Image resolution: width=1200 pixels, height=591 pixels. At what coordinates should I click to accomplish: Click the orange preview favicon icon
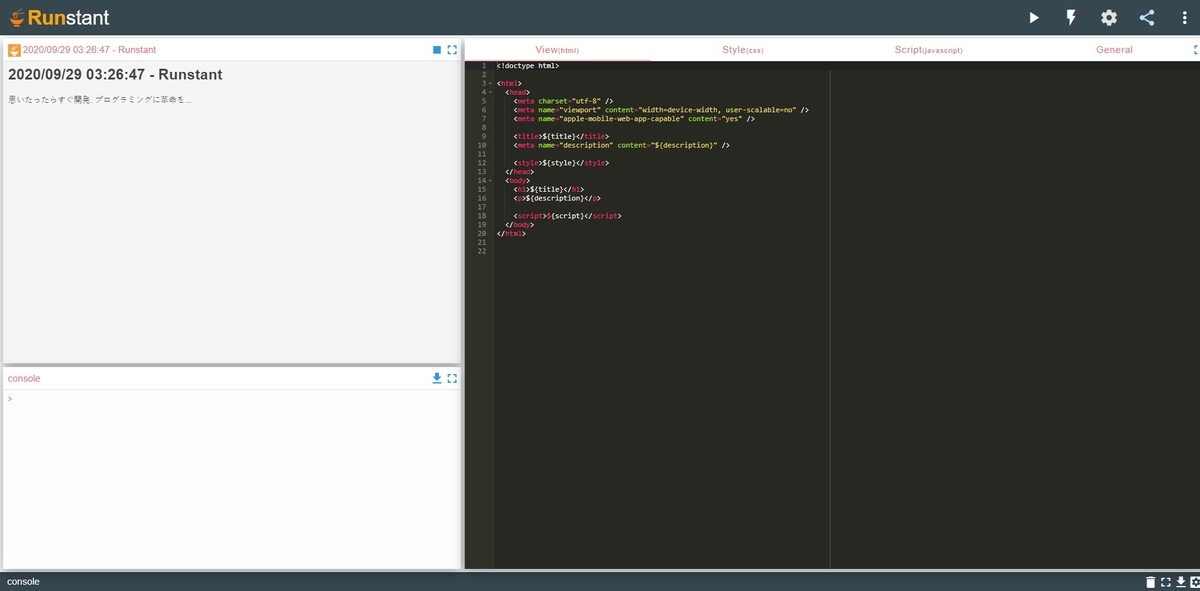point(14,50)
